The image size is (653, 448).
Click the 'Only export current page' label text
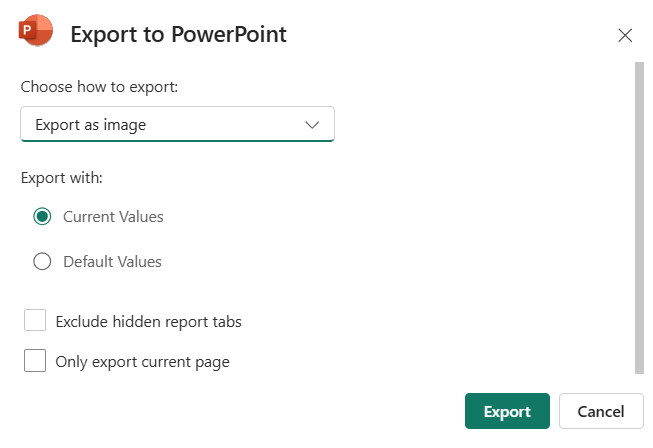click(142, 362)
